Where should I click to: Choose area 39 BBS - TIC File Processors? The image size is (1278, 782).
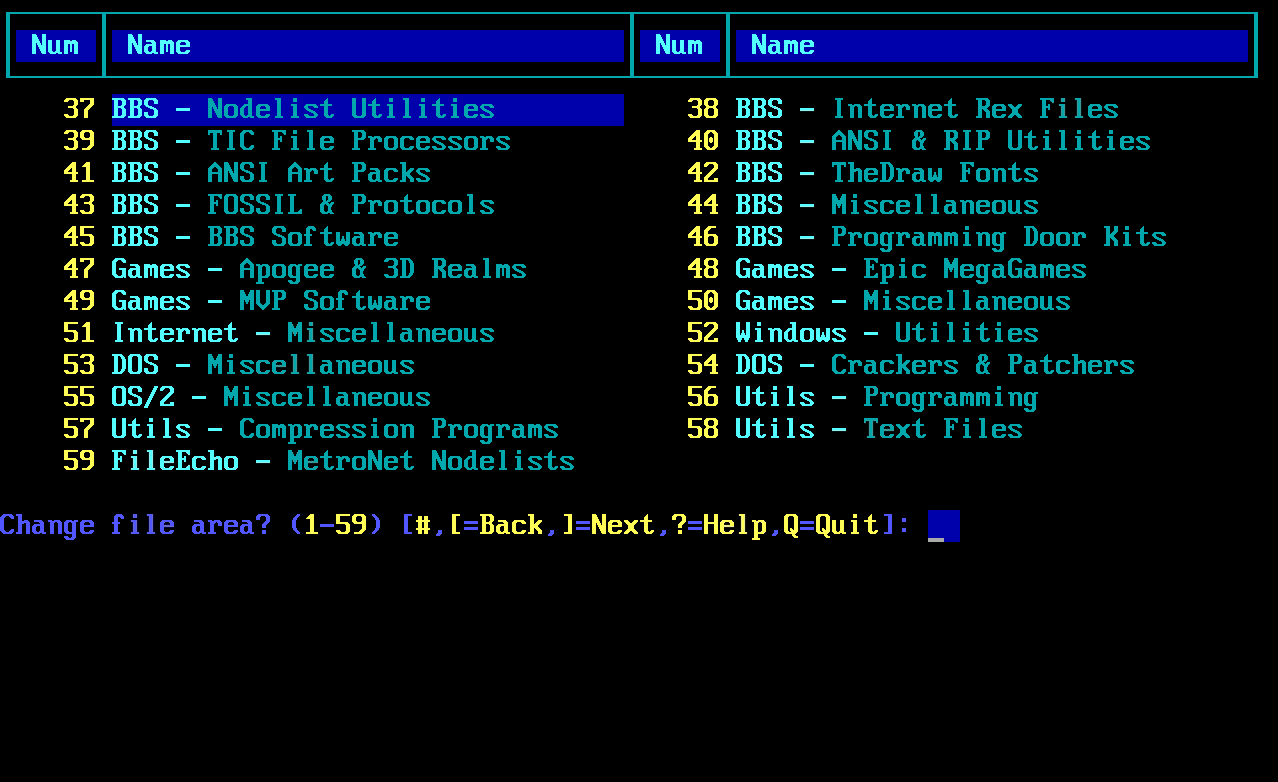click(x=287, y=141)
